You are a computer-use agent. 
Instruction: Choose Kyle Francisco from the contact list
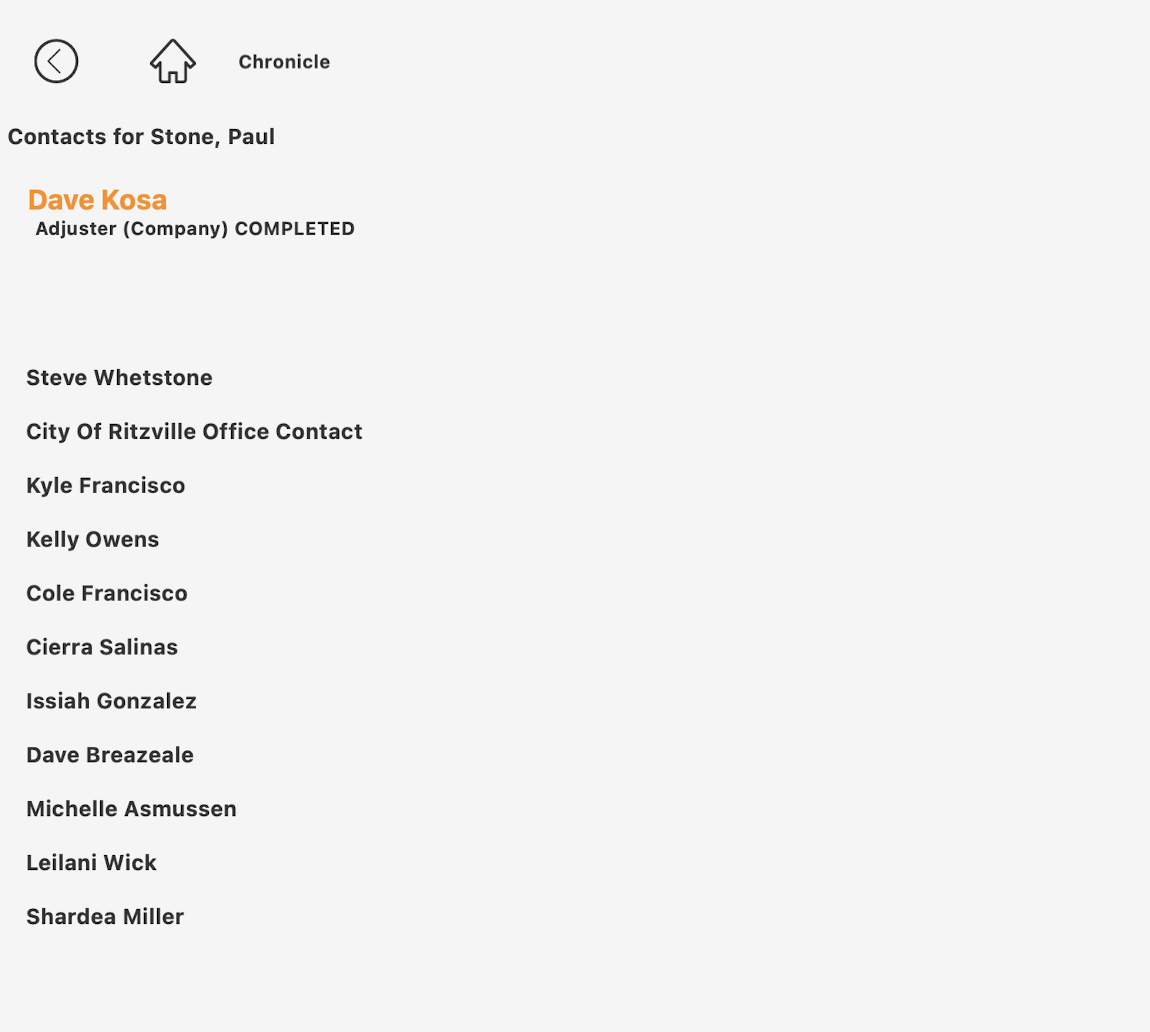point(105,486)
